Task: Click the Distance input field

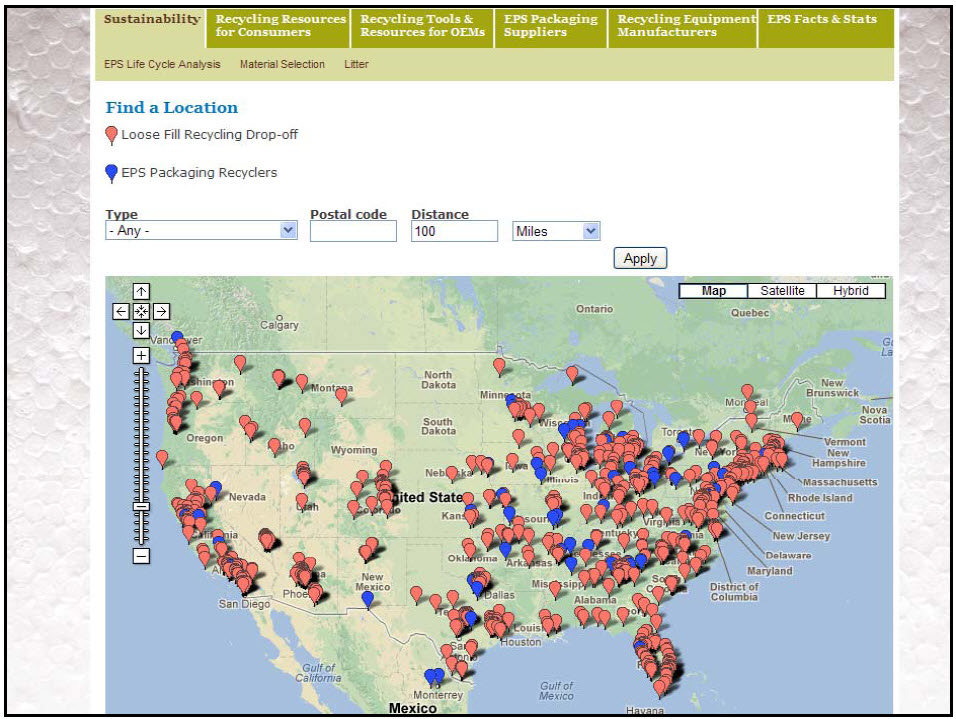Action: click(x=454, y=231)
